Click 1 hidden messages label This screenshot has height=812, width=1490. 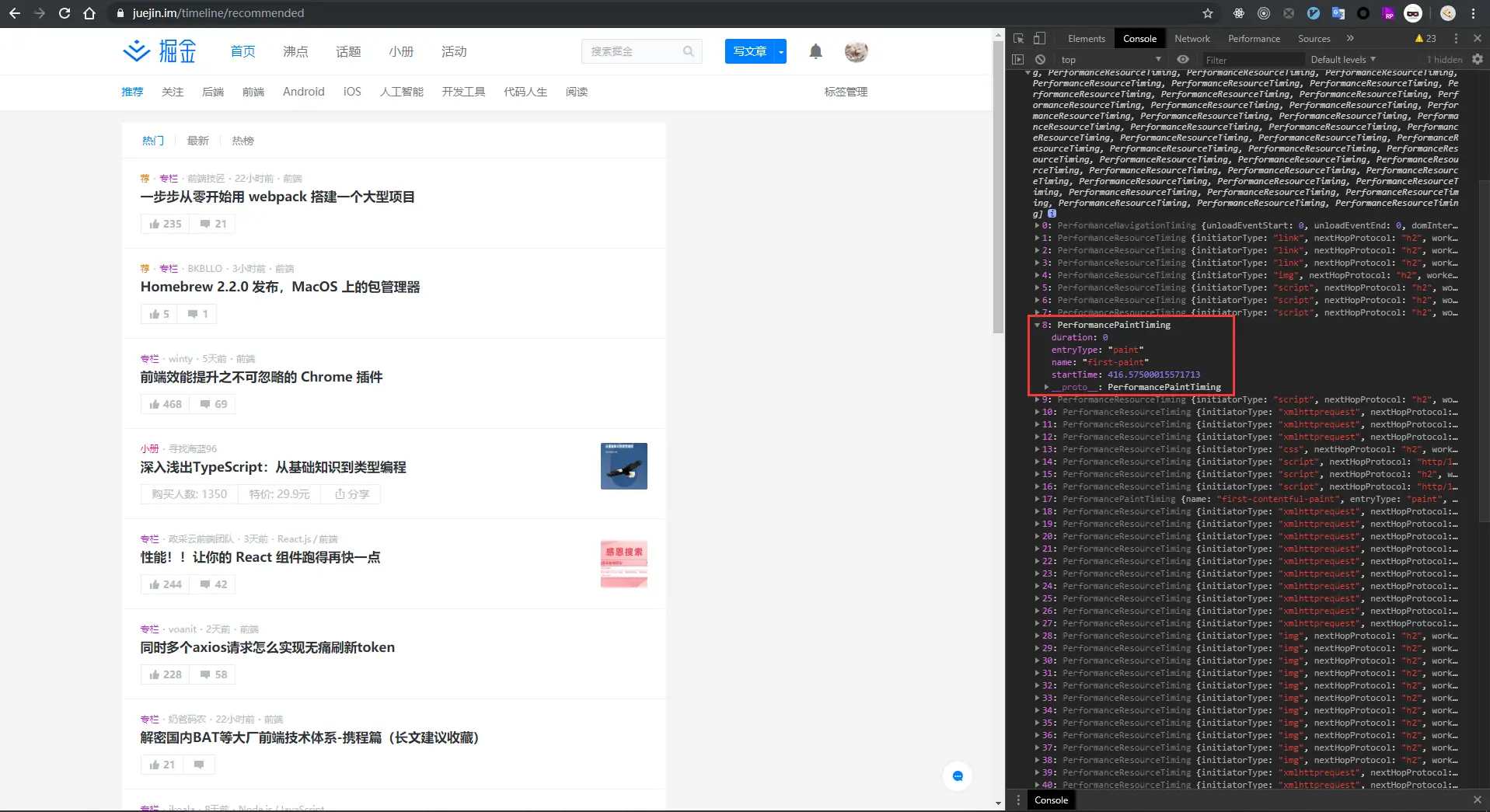[1444, 59]
